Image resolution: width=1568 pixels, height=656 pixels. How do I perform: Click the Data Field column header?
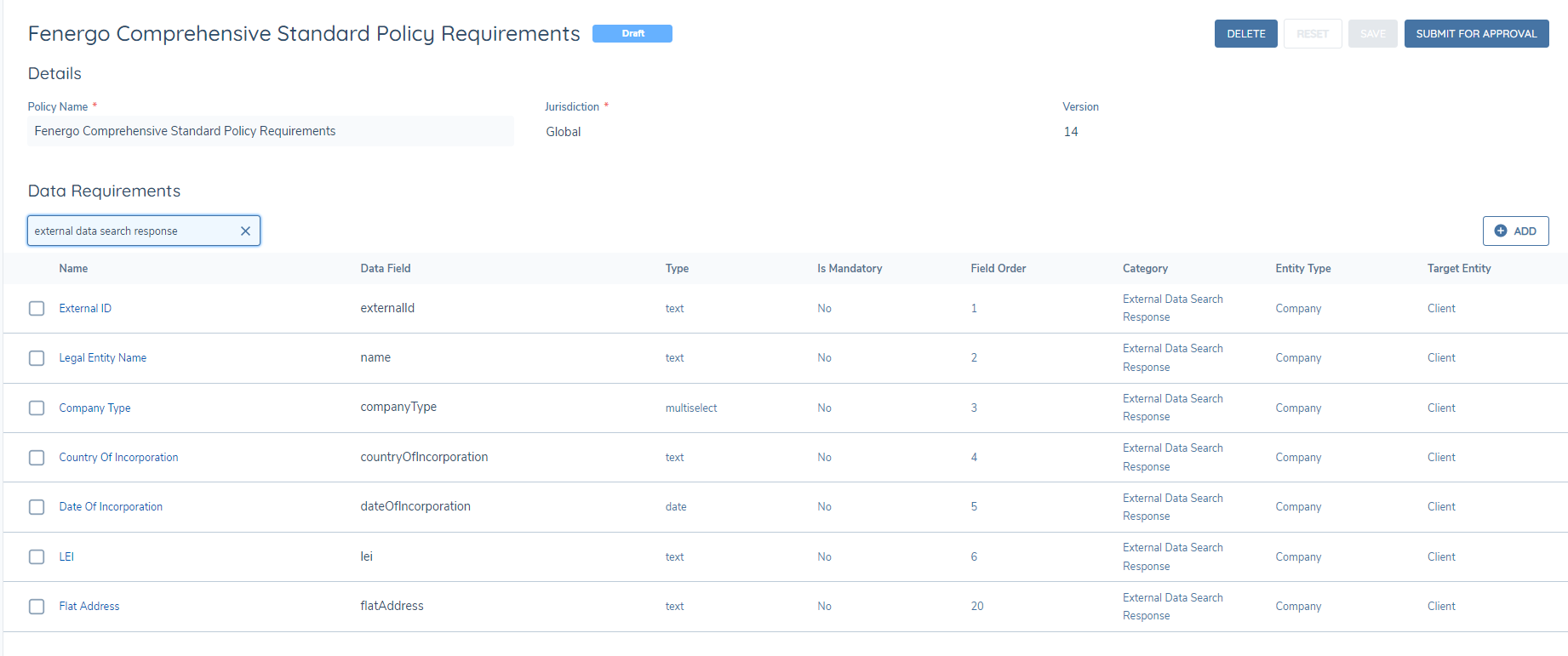pyautogui.click(x=386, y=268)
